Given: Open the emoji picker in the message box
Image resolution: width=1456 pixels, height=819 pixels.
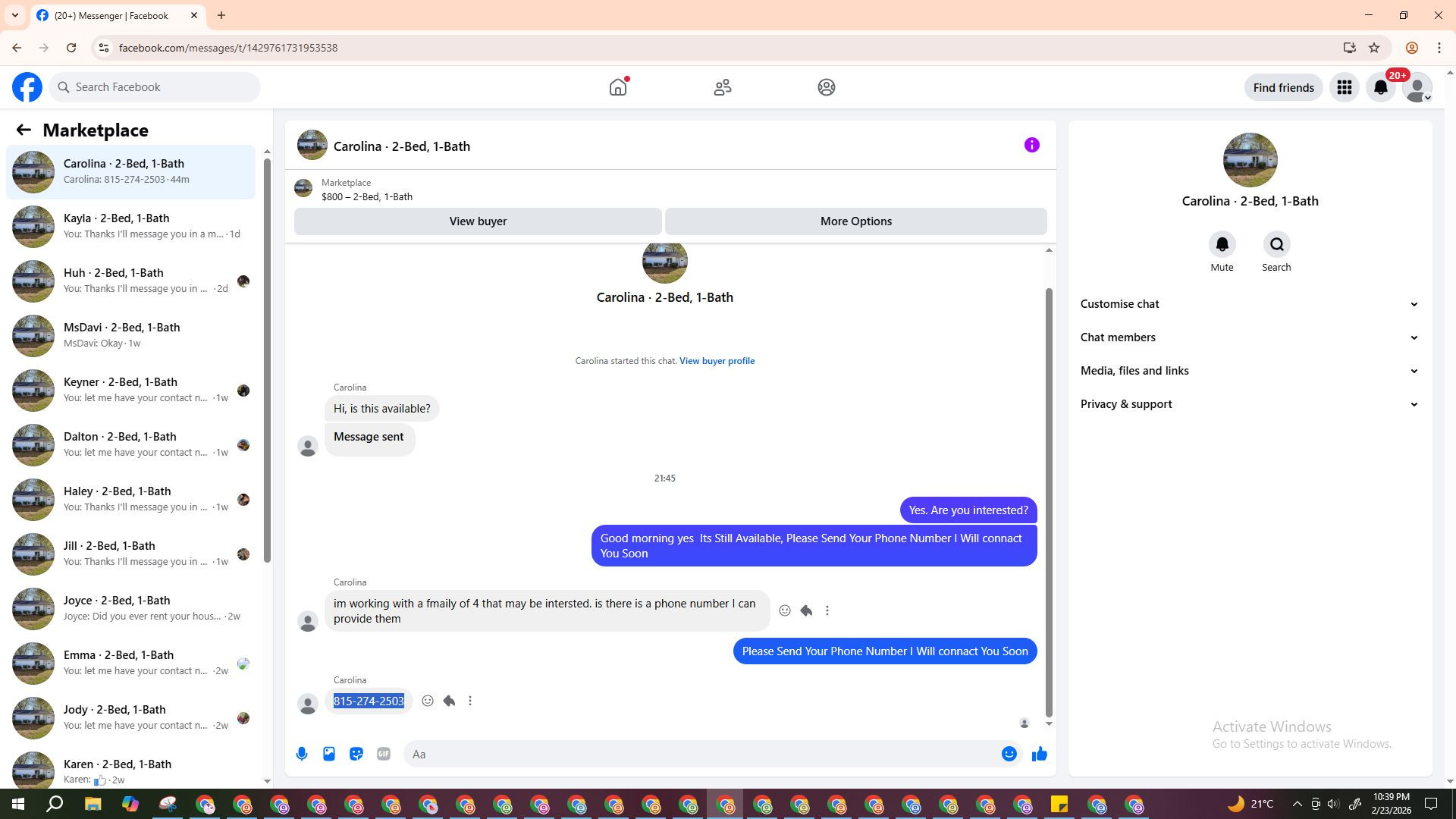Looking at the screenshot, I should pos(1009,754).
